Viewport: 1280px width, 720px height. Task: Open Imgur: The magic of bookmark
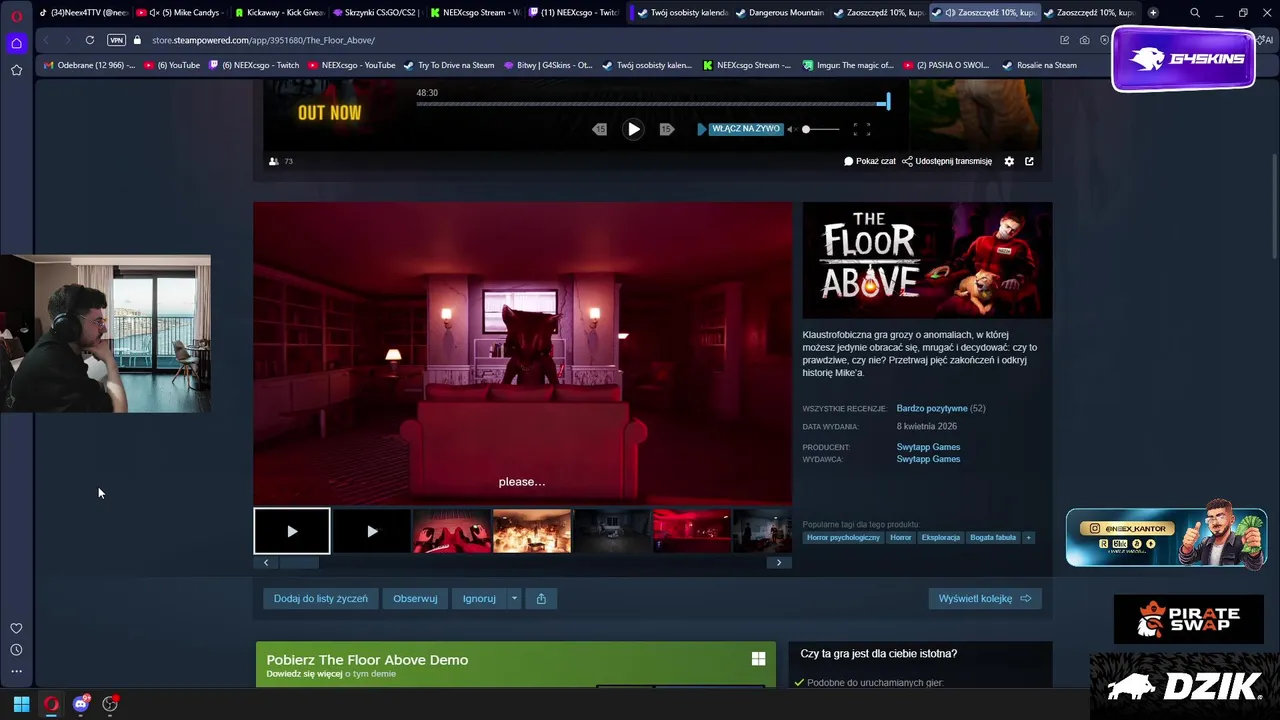[848, 65]
